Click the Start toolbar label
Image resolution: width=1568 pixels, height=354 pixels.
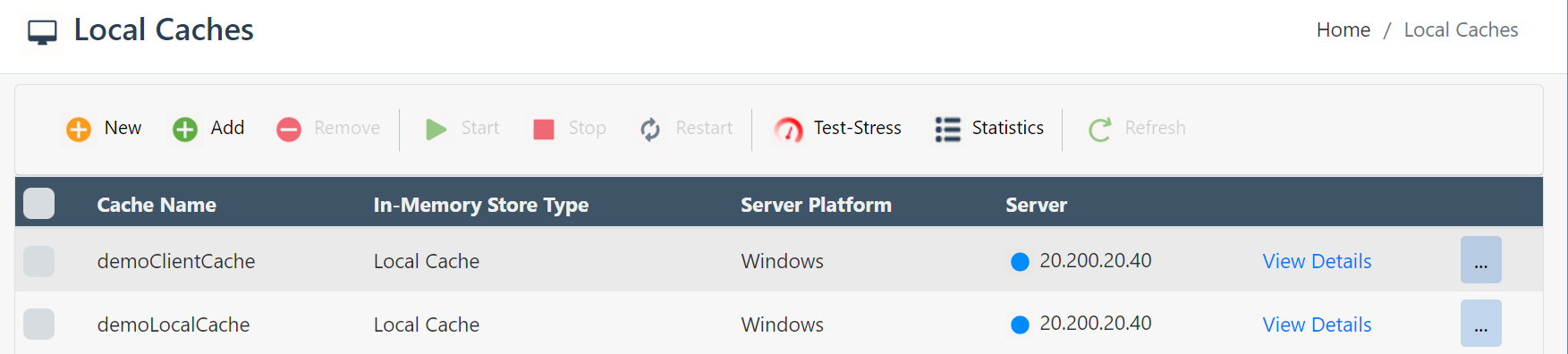click(x=480, y=128)
